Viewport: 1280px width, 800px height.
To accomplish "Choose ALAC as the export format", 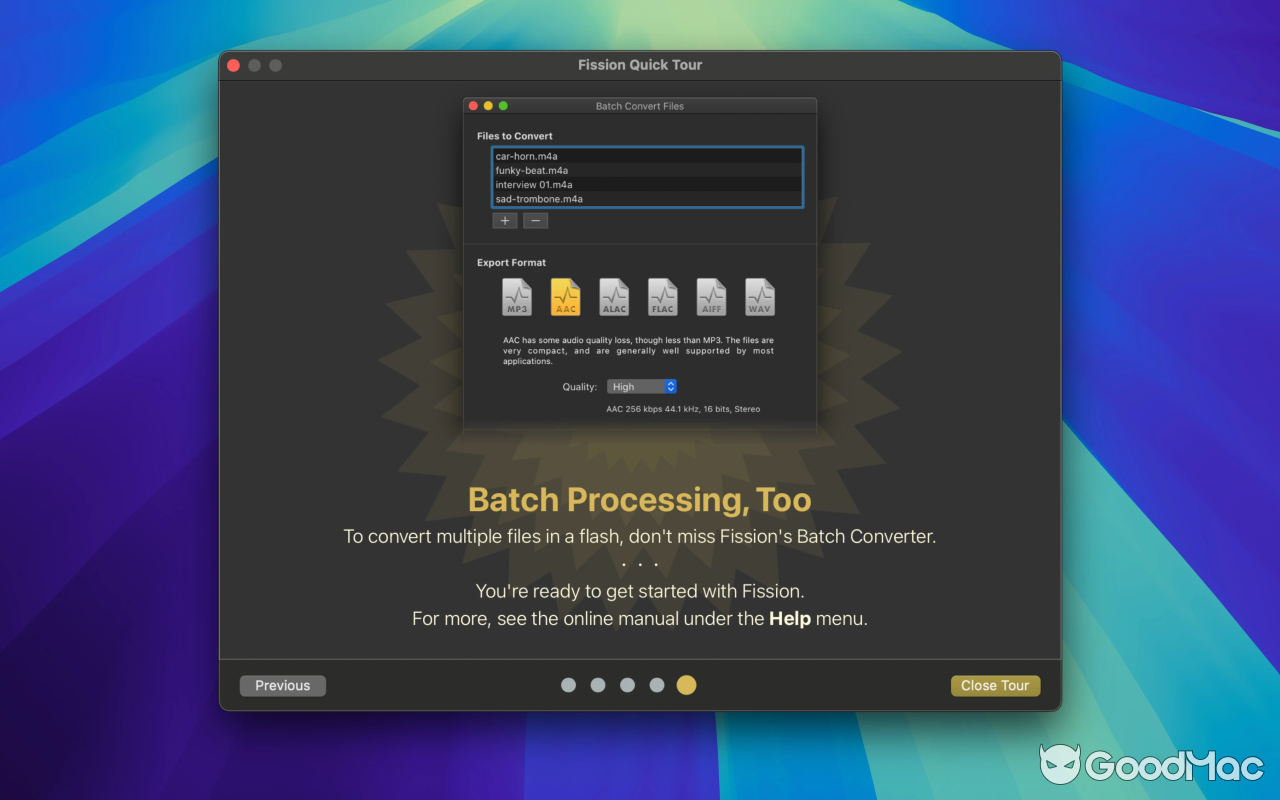I will 614,297.
